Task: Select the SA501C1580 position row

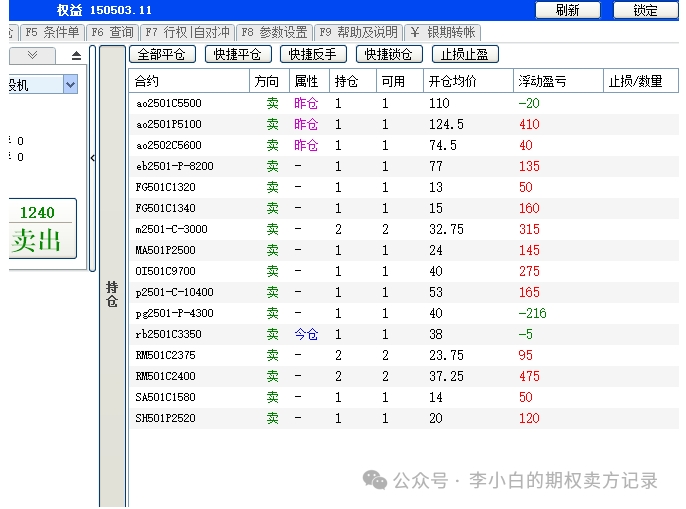Action: tap(404, 397)
